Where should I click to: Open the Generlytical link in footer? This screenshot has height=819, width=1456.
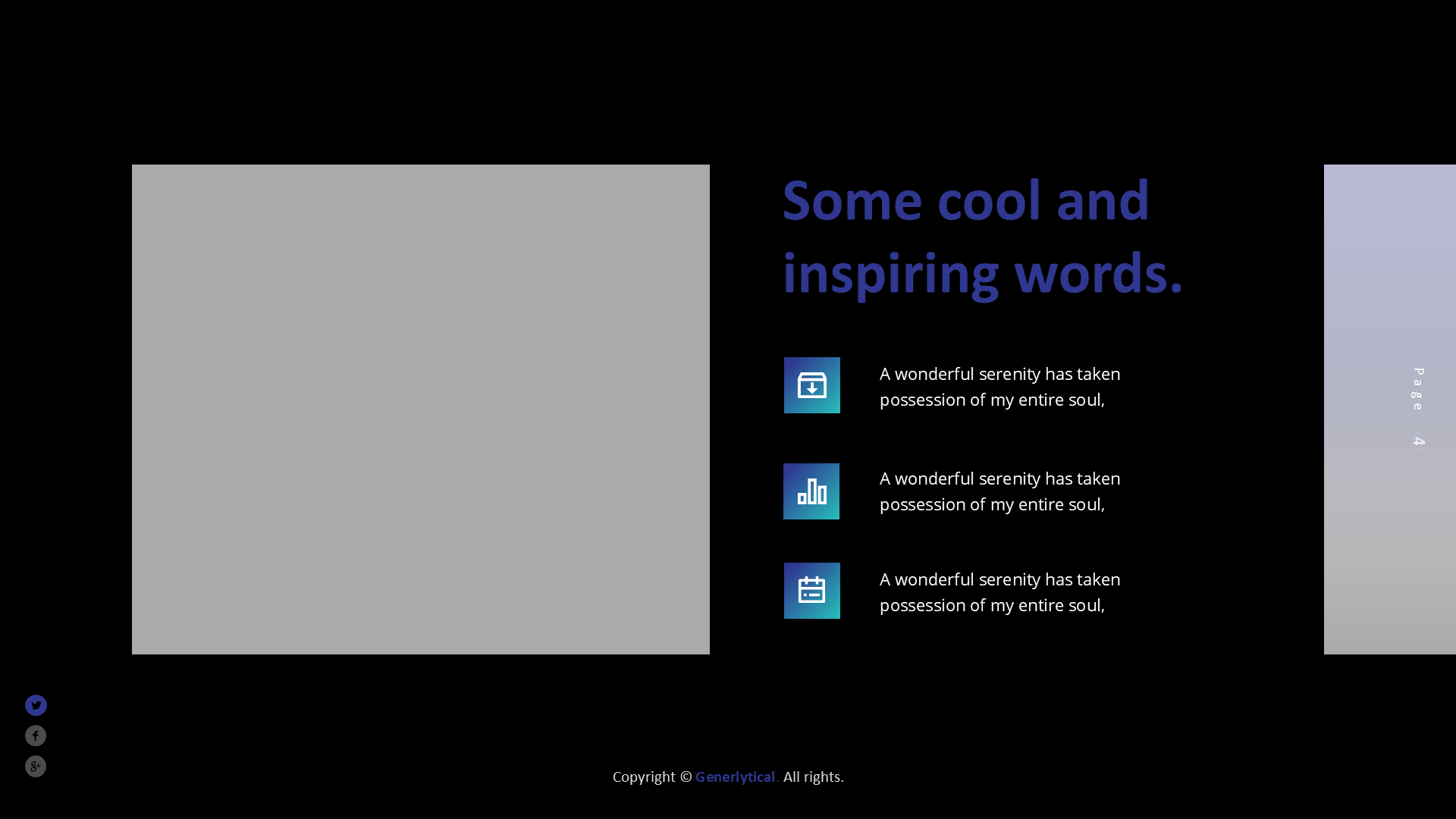point(736,777)
